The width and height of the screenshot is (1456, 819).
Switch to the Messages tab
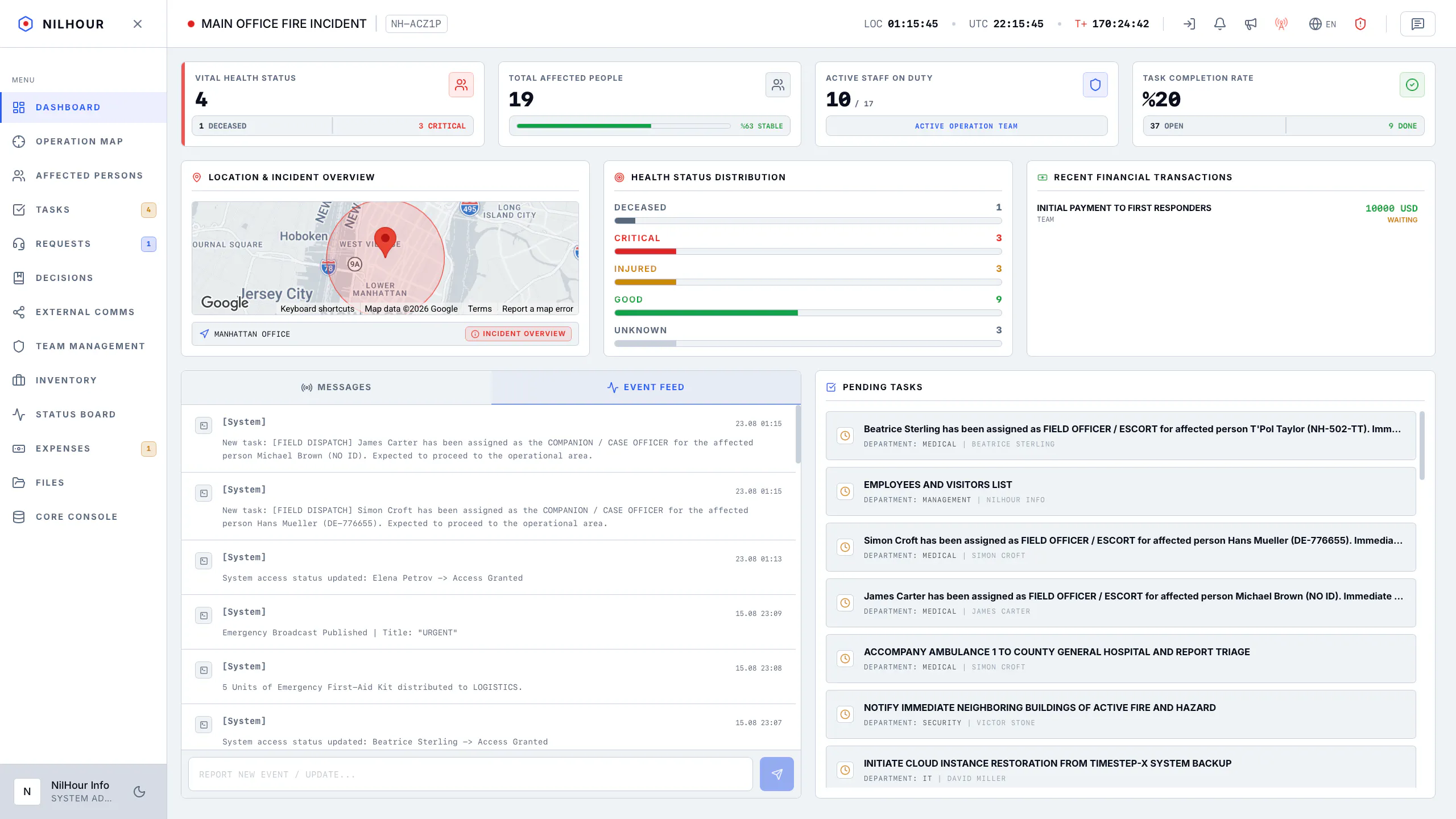click(336, 387)
